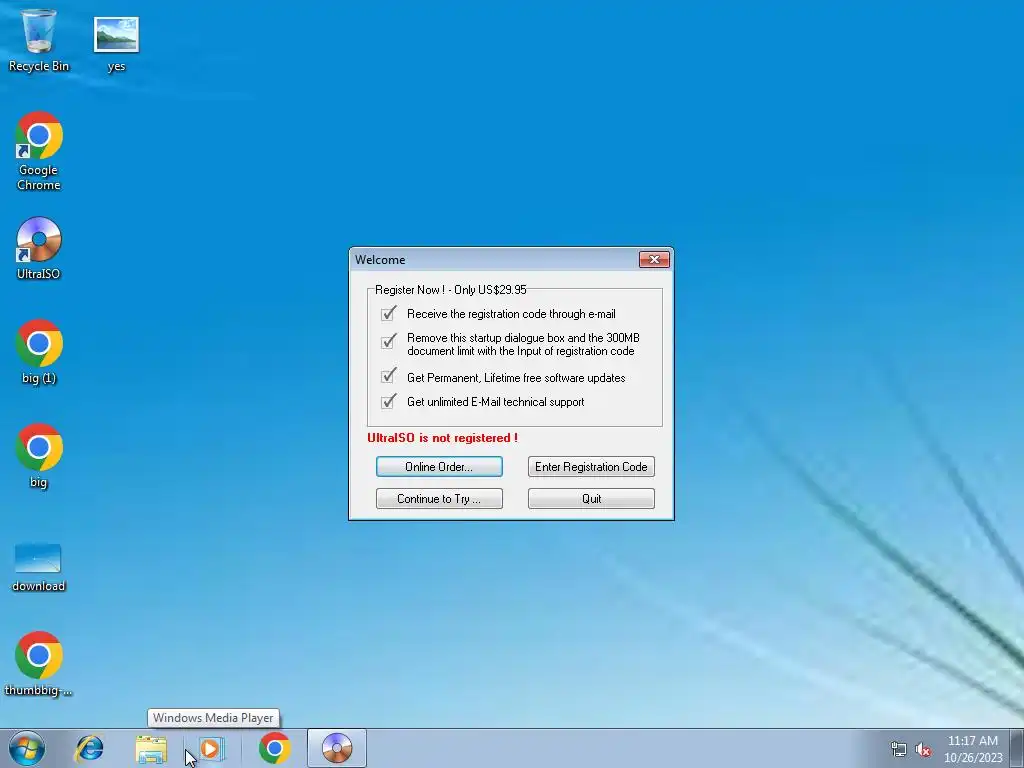Select the 'big' Chrome file on desktop
1024x768 pixels.
pos(39,456)
